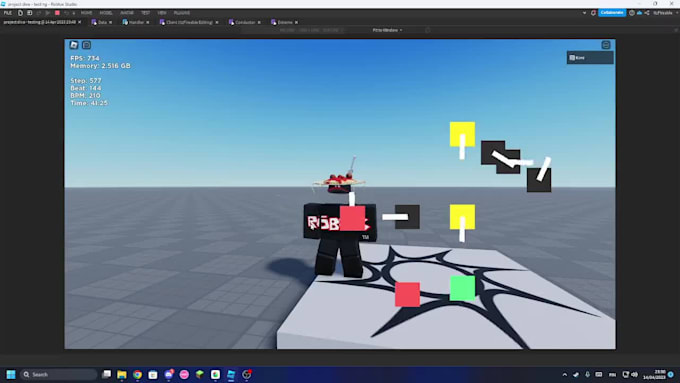Open the help icon right of Collaborate

click(x=632, y=13)
